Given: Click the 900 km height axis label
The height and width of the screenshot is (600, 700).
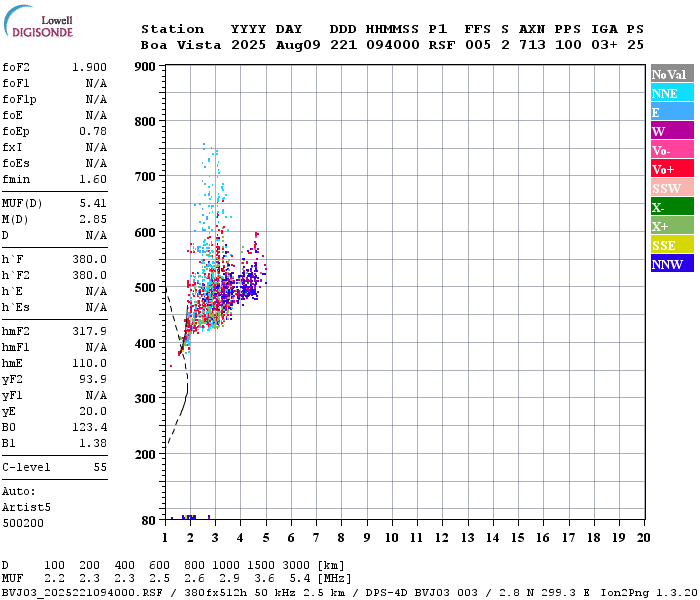Looking at the screenshot, I should click(x=145, y=67).
